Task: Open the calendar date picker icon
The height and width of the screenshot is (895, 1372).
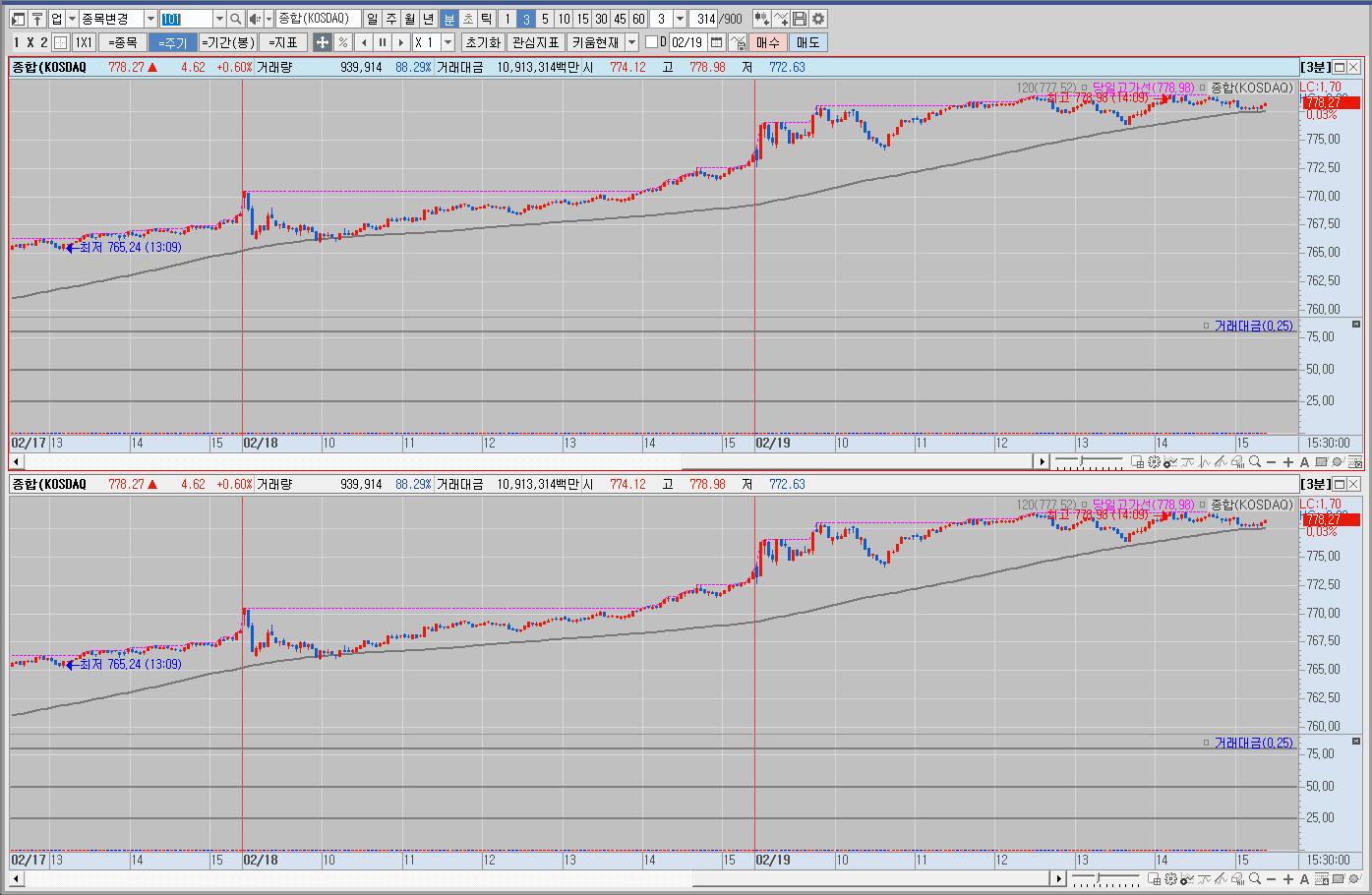Action: 716,42
